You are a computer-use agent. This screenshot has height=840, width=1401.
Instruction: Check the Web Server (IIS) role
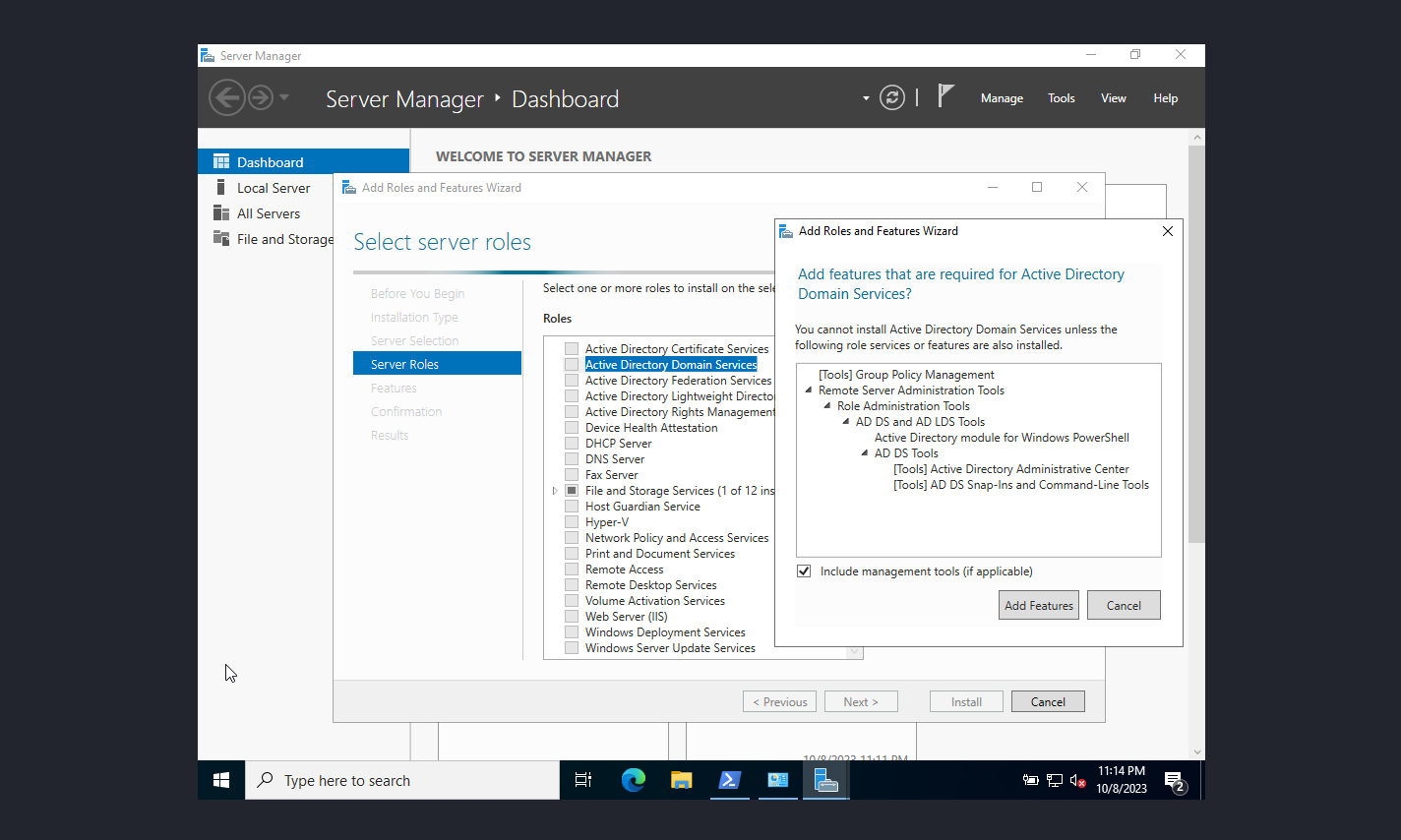pyautogui.click(x=572, y=617)
